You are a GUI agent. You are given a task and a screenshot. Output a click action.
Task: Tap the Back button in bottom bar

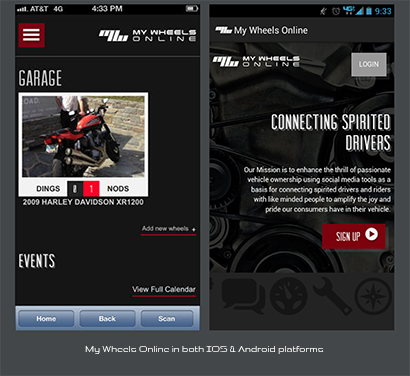click(x=107, y=319)
